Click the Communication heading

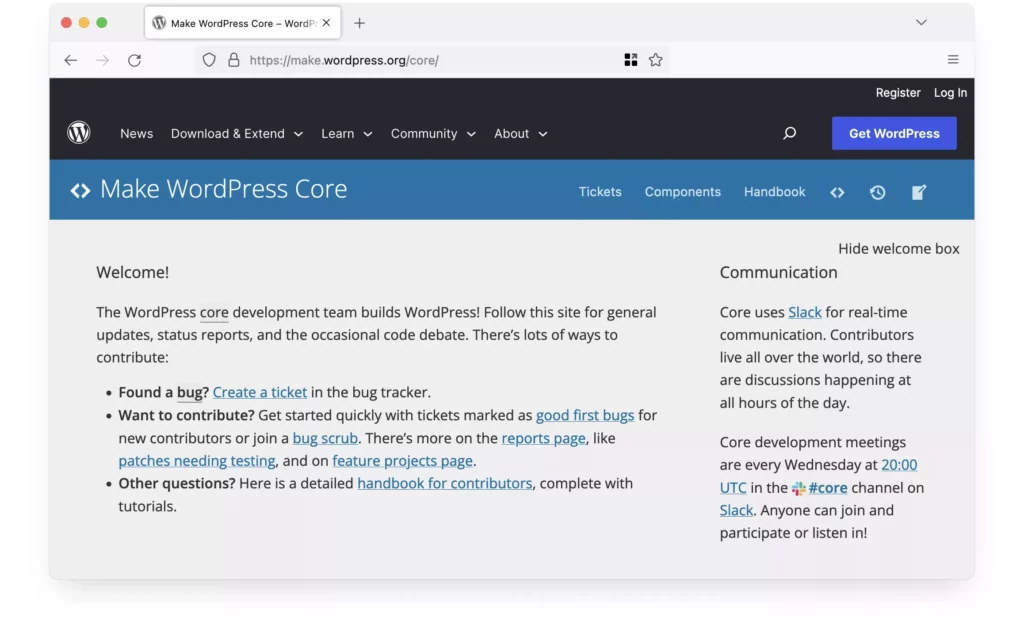point(778,272)
